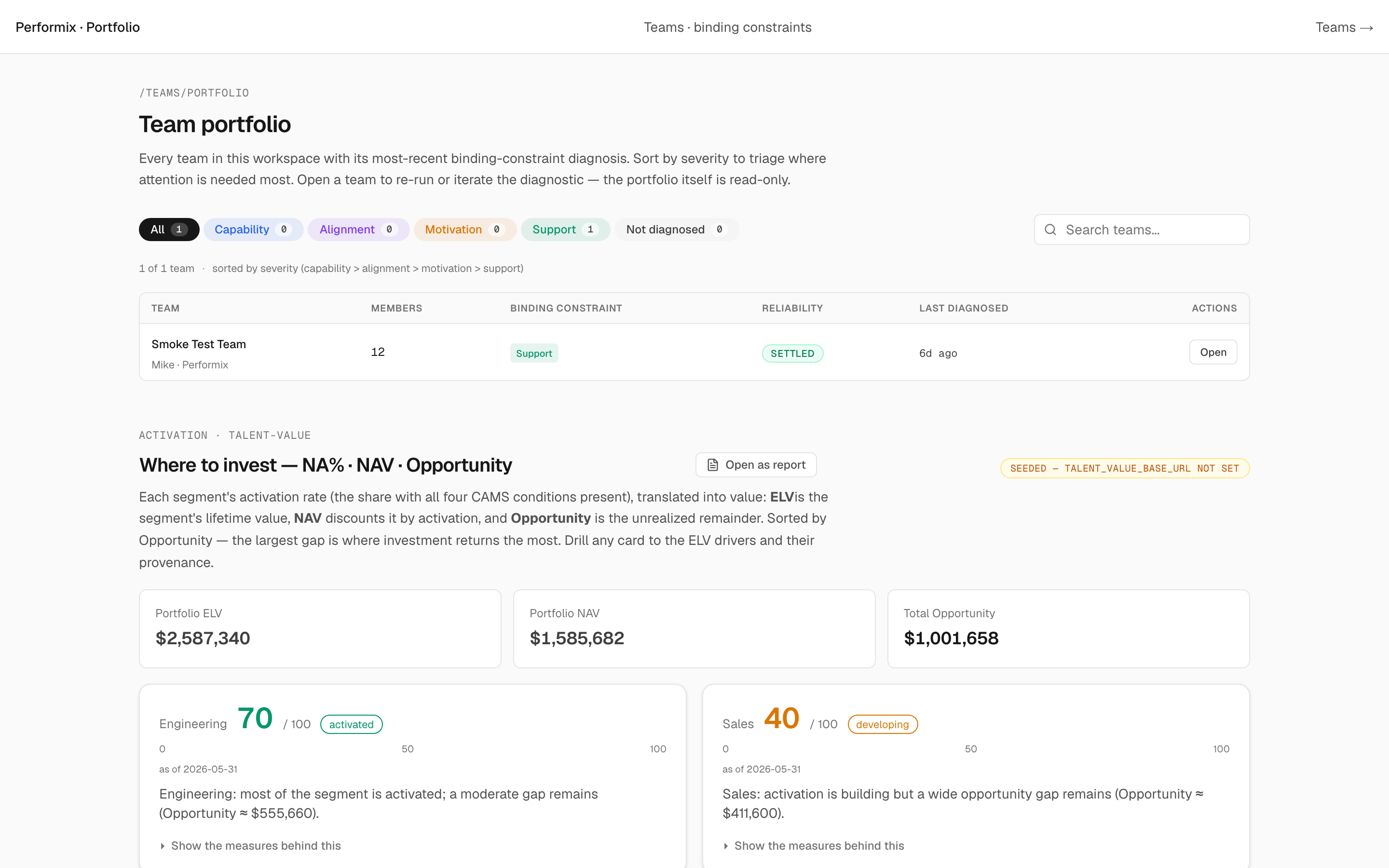Click Performix · Portfolio brand link
Viewport: 1389px width, 868px height.
78,27
